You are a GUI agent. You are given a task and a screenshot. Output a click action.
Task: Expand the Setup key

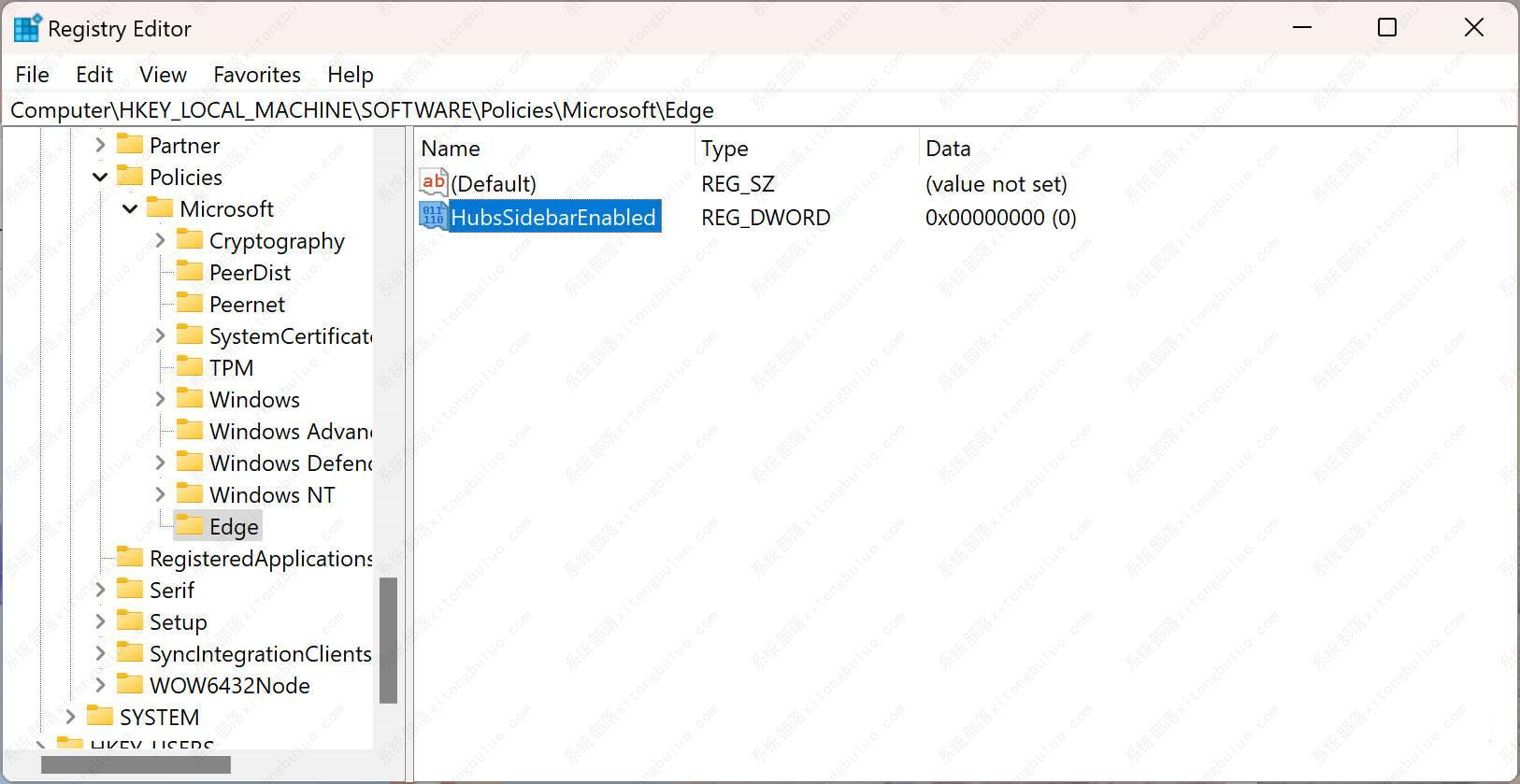(x=100, y=622)
